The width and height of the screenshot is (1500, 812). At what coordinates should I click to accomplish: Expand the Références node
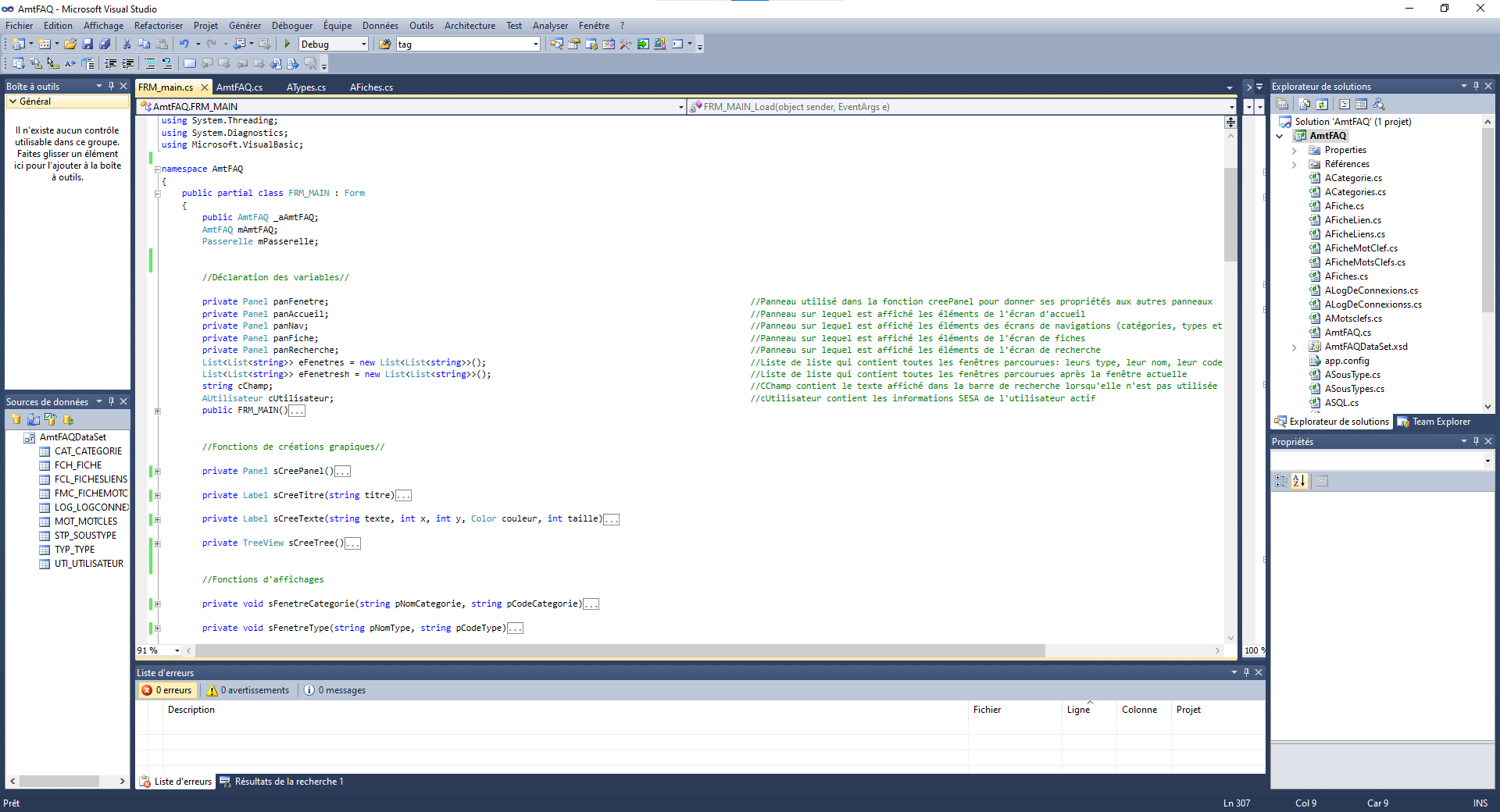[1295, 164]
